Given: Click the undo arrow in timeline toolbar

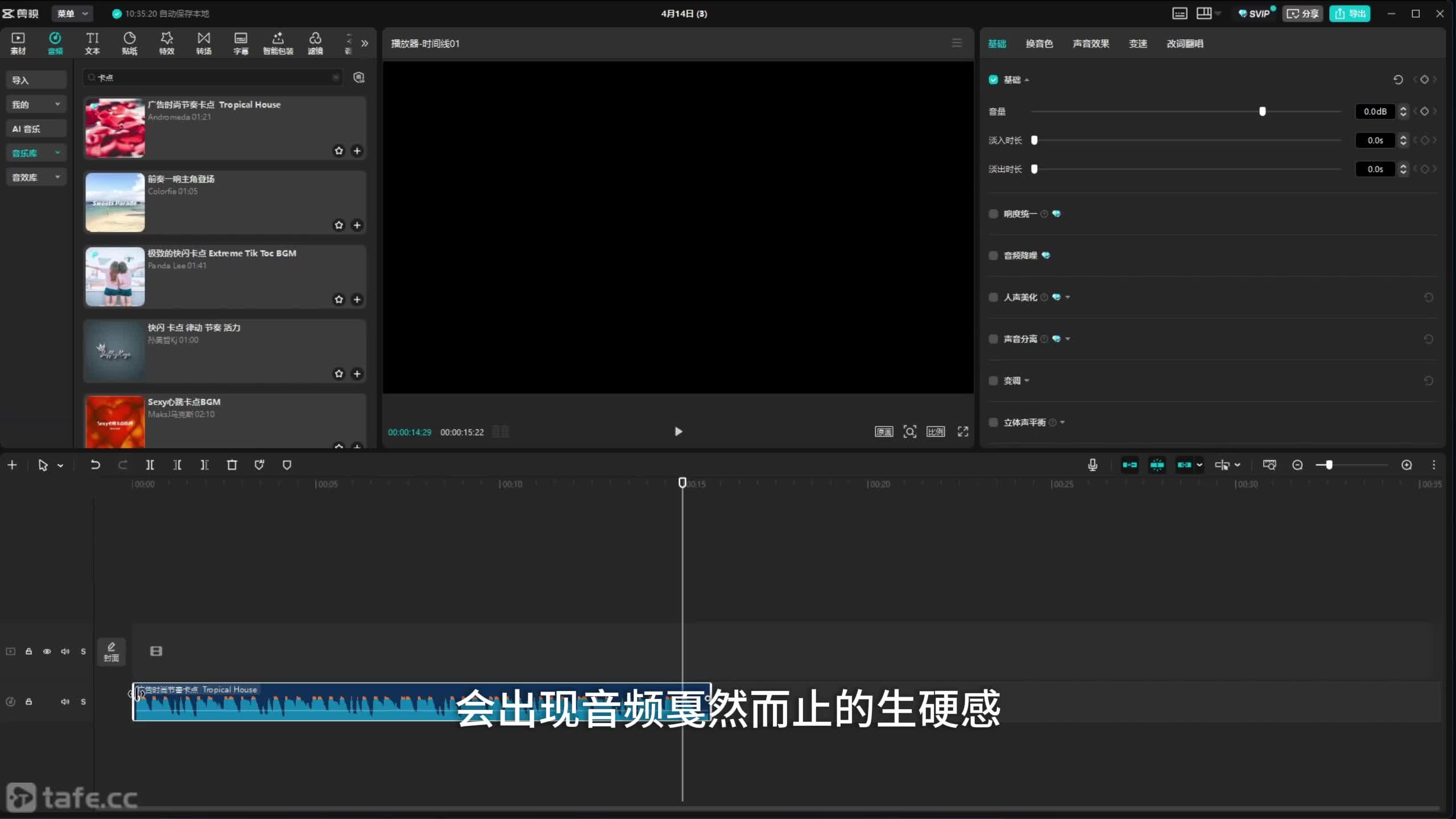Looking at the screenshot, I should (x=95, y=465).
